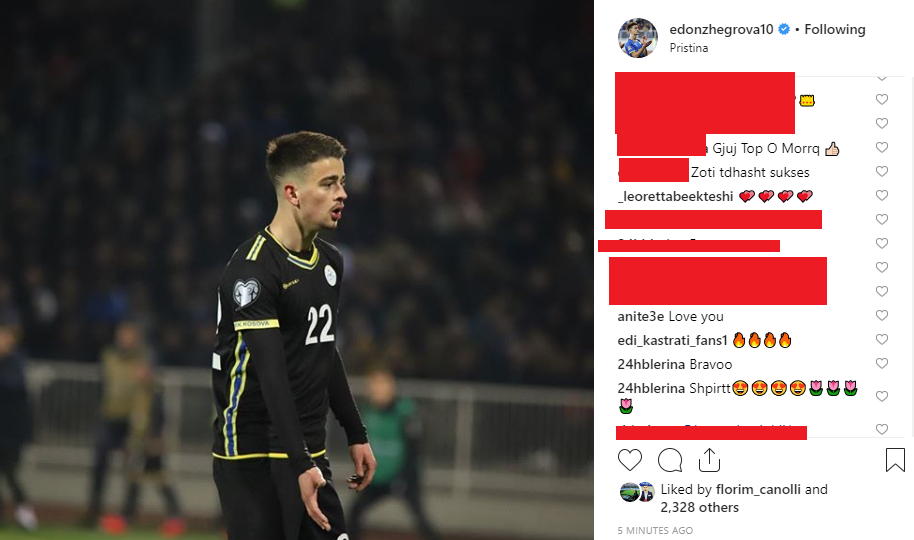Open the edonzhegrova10 profile link

(x=721, y=29)
